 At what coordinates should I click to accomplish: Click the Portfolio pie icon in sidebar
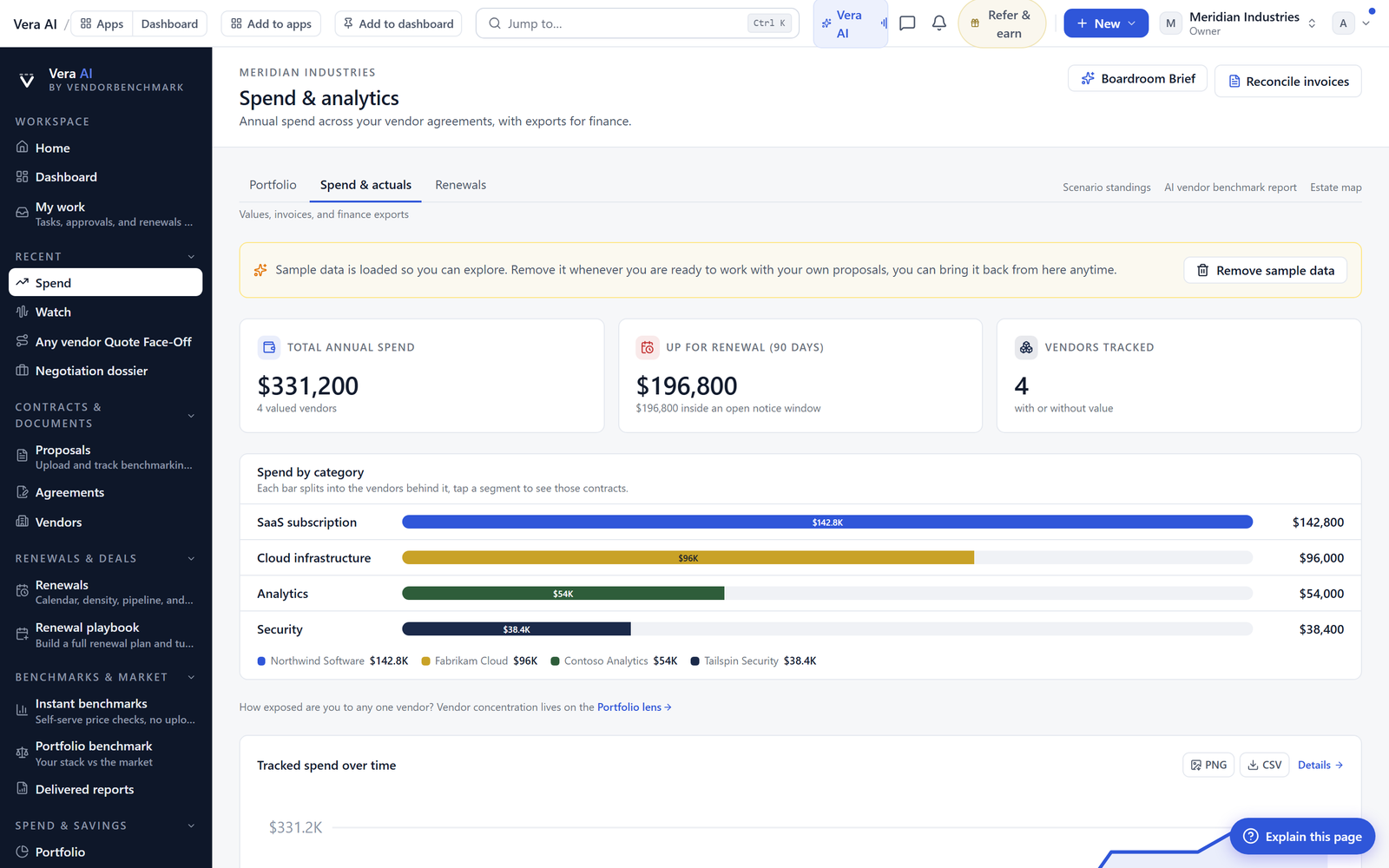point(23,852)
